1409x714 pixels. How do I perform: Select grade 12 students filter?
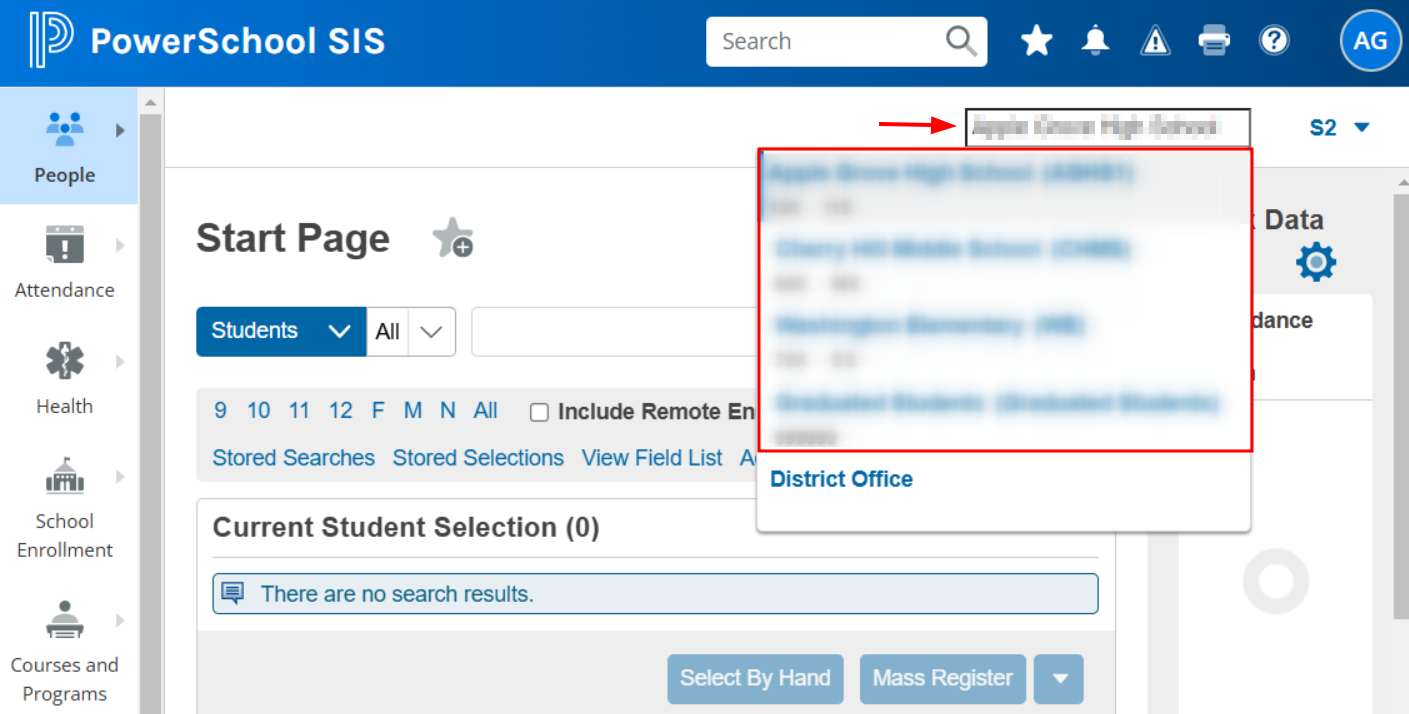340,410
